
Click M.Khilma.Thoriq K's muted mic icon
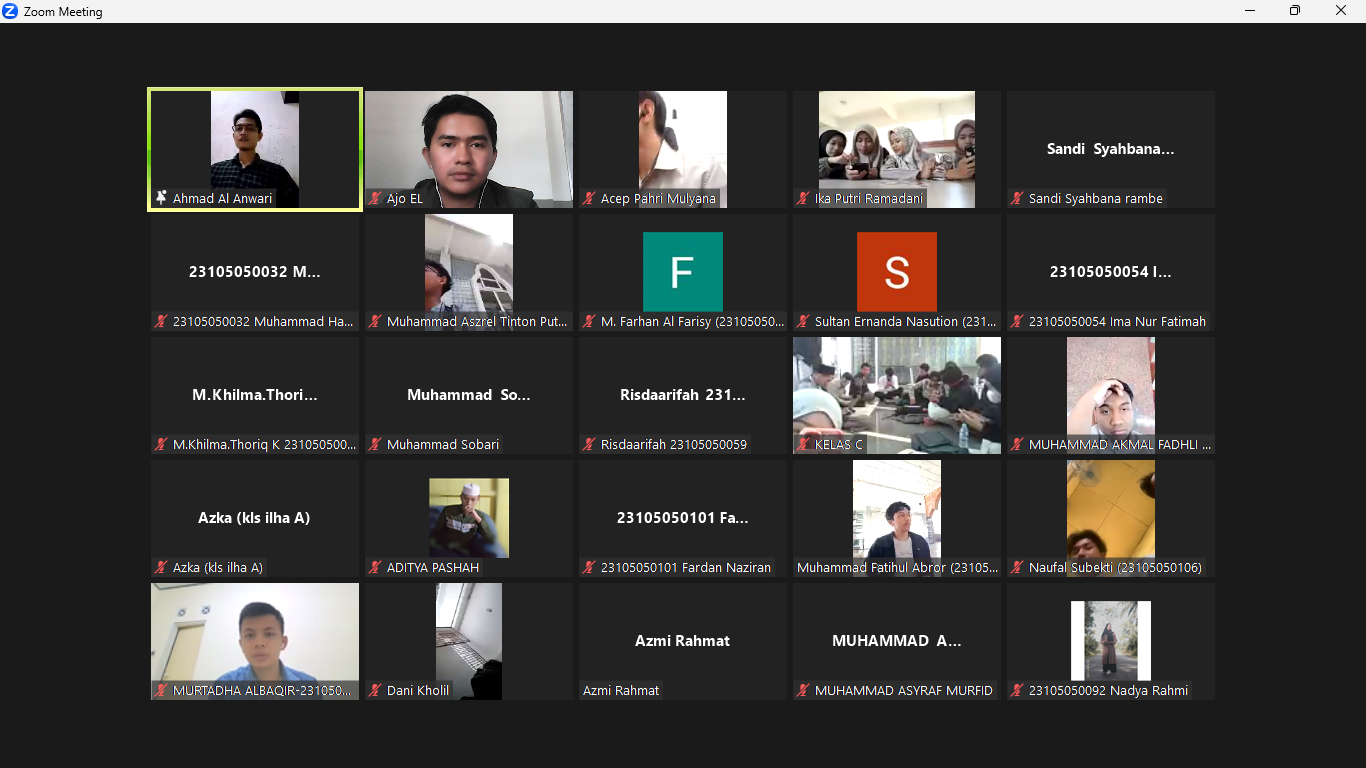point(161,444)
